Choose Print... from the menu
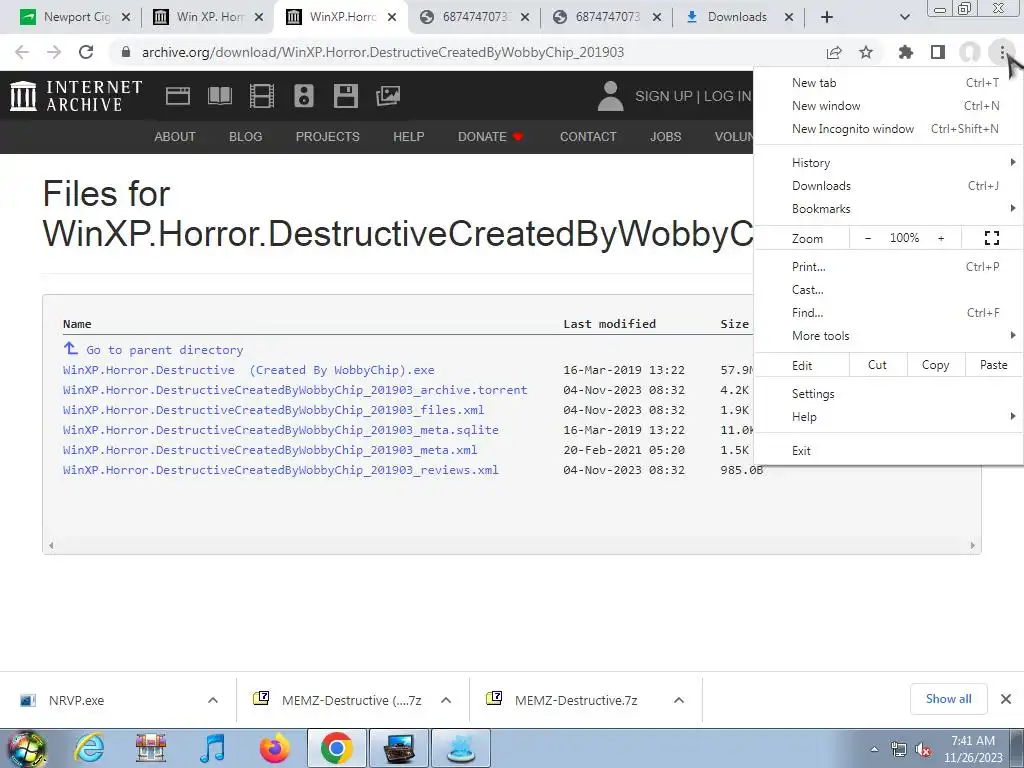This screenshot has height=768, width=1024. (x=888, y=266)
